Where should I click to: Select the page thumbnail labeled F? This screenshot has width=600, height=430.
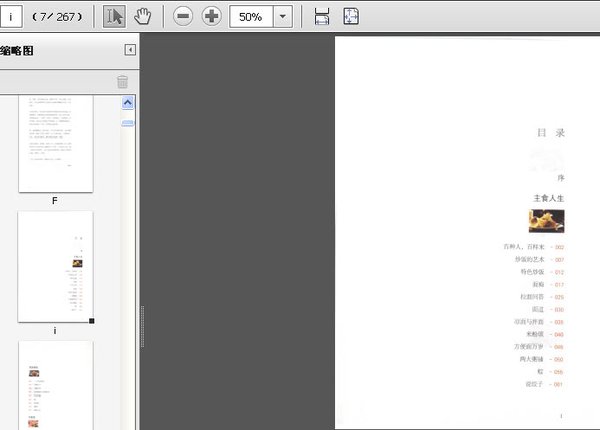point(55,143)
